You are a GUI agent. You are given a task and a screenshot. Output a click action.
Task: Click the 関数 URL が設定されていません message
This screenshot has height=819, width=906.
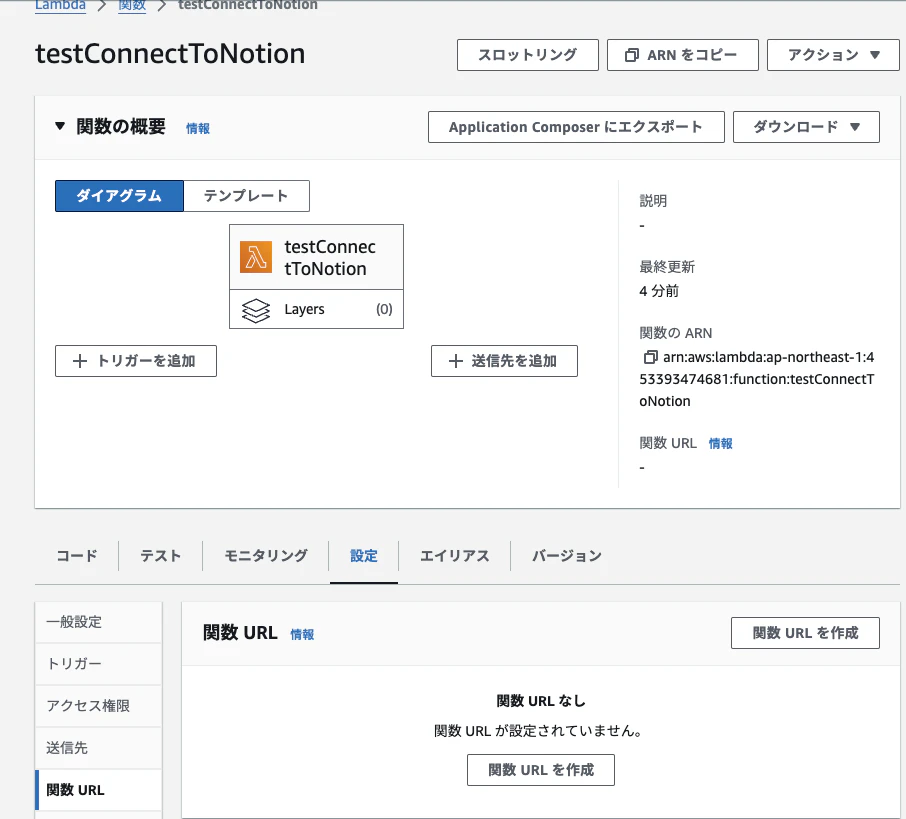tap(538, 731)
